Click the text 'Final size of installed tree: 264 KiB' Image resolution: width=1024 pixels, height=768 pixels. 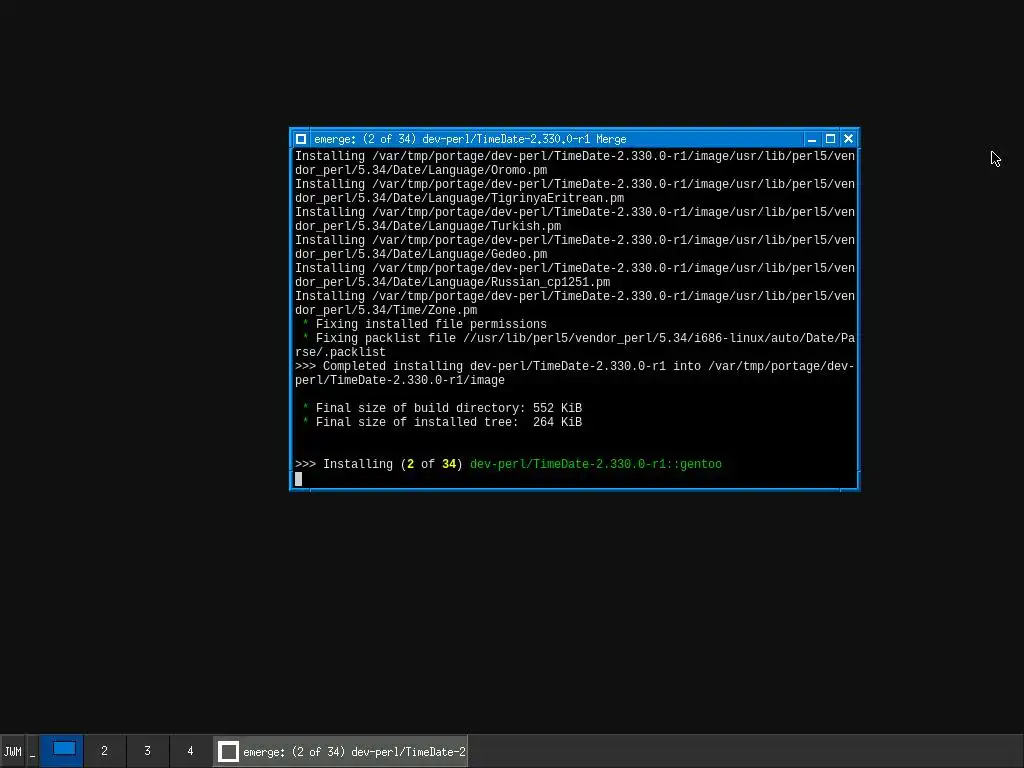[449, 423]
